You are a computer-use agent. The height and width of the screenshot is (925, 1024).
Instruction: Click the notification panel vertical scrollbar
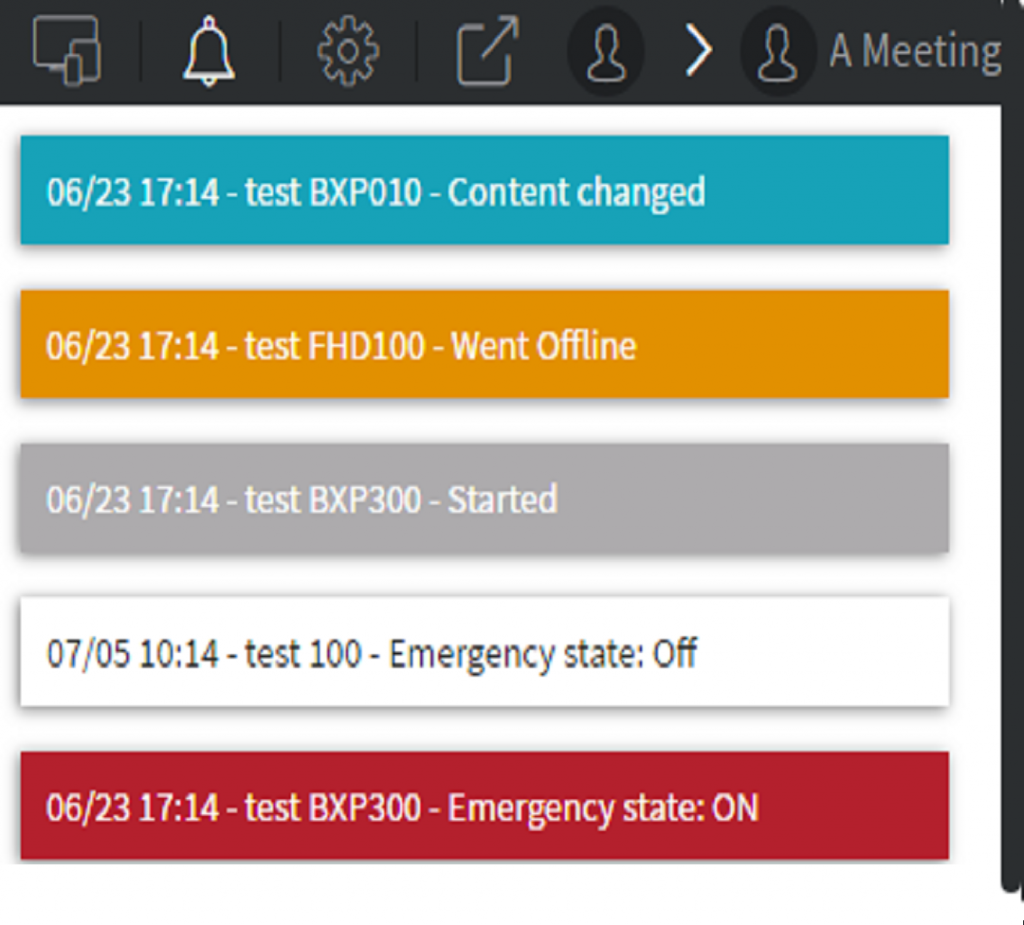[x=1011, y=496]
